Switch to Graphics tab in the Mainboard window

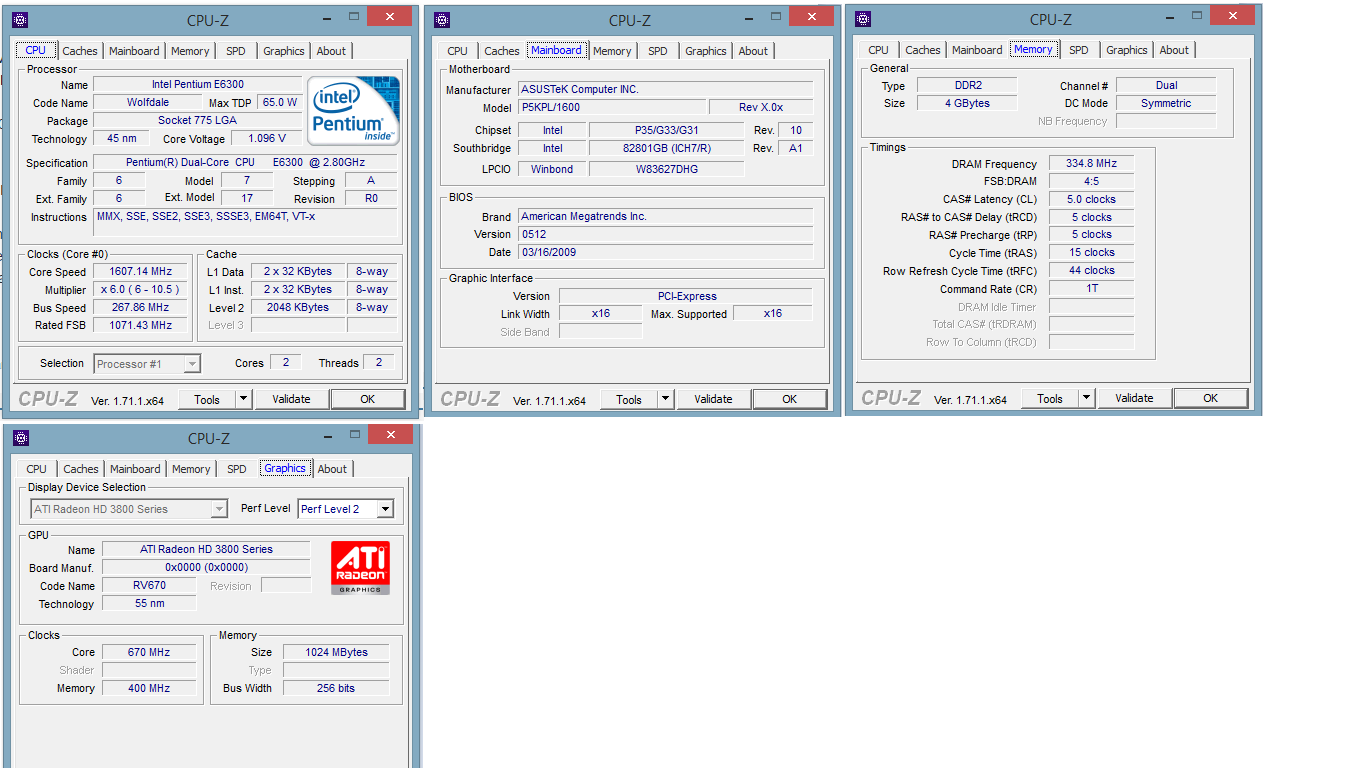tap(706, 51)
